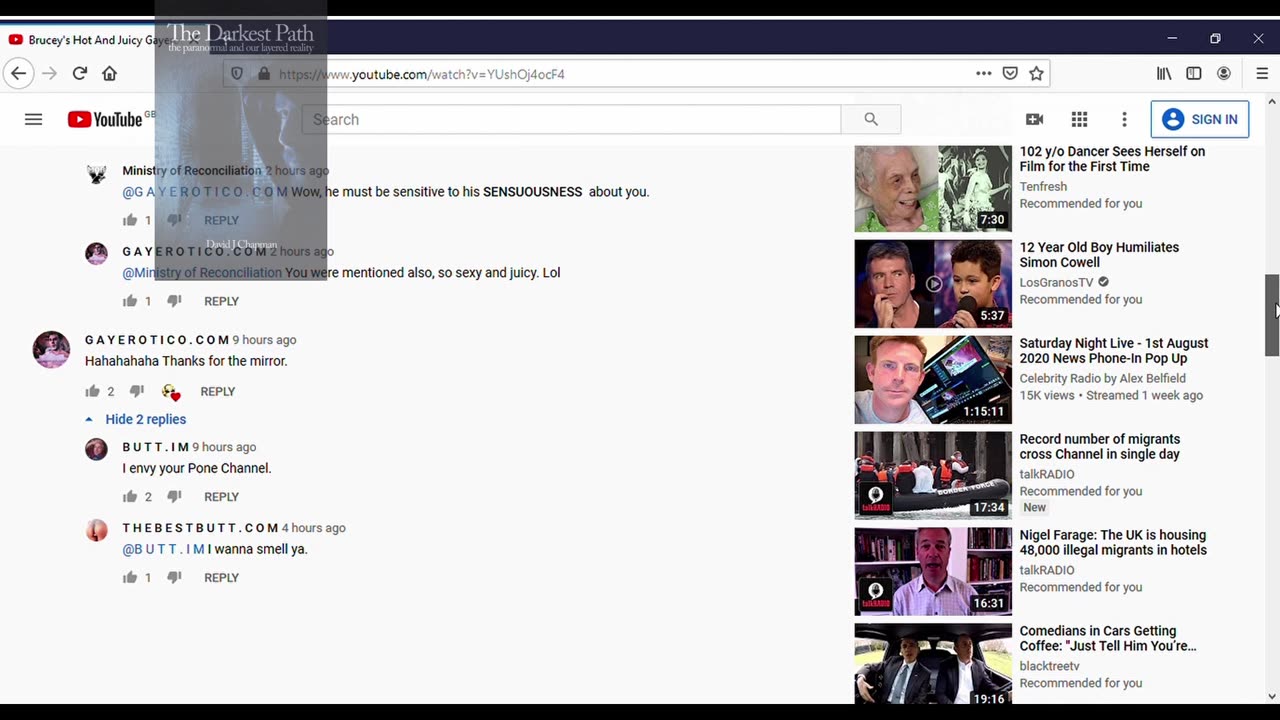Click the Pocket save icon in address bar

tap(1010, 73)
